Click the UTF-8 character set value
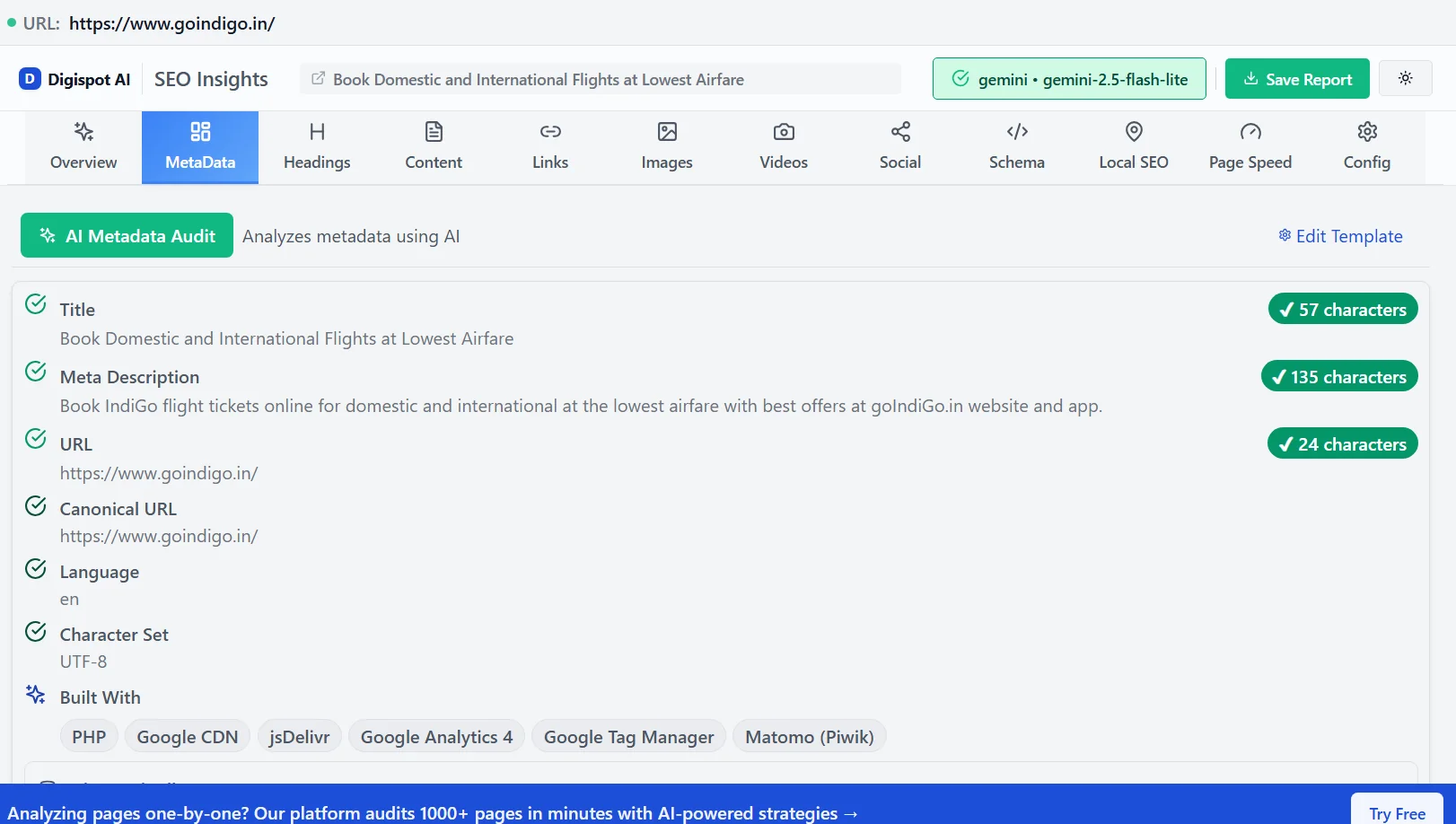 [x=83, y=662]
